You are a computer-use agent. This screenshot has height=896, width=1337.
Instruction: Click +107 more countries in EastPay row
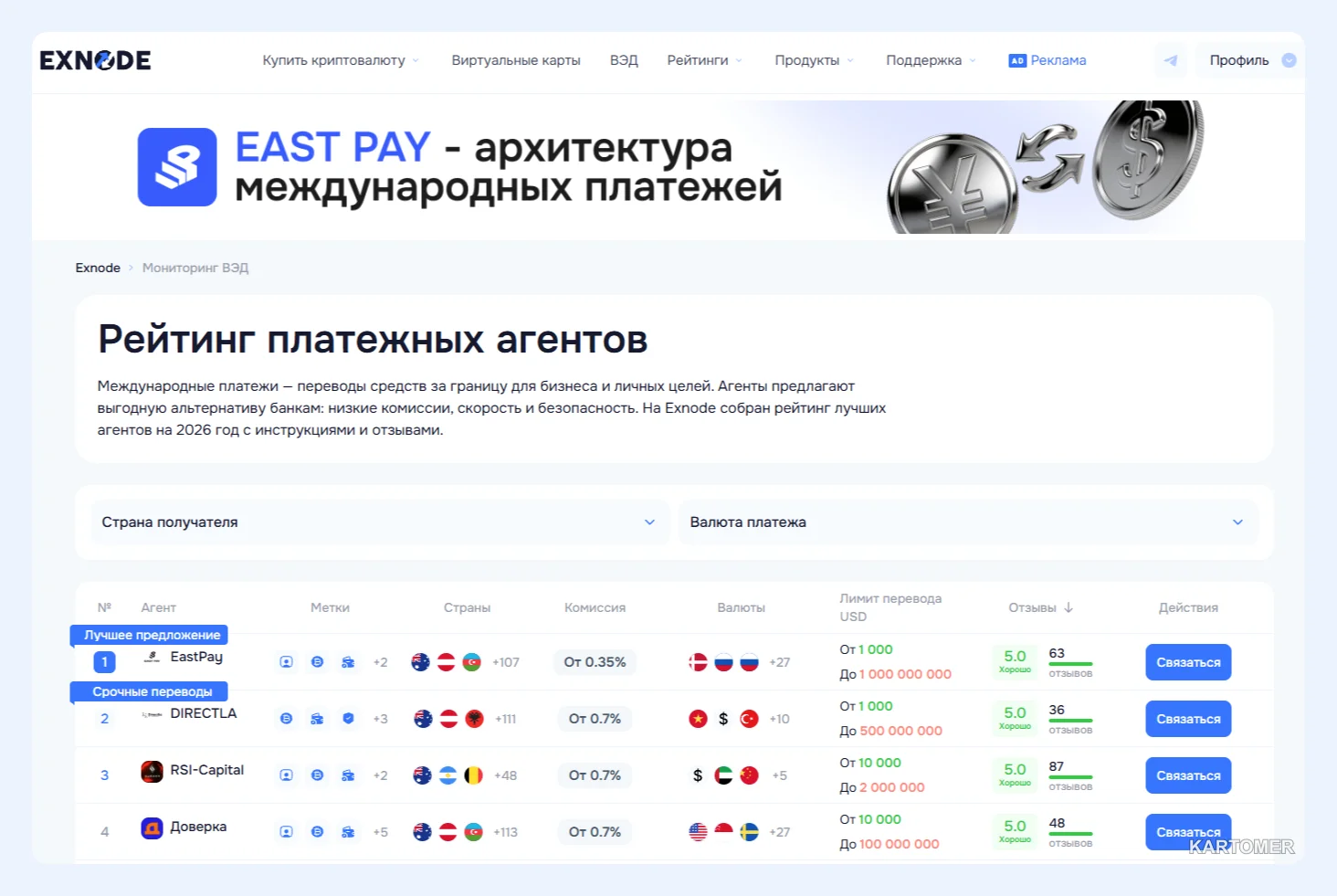pyautogui.click(x=506, y=662)
